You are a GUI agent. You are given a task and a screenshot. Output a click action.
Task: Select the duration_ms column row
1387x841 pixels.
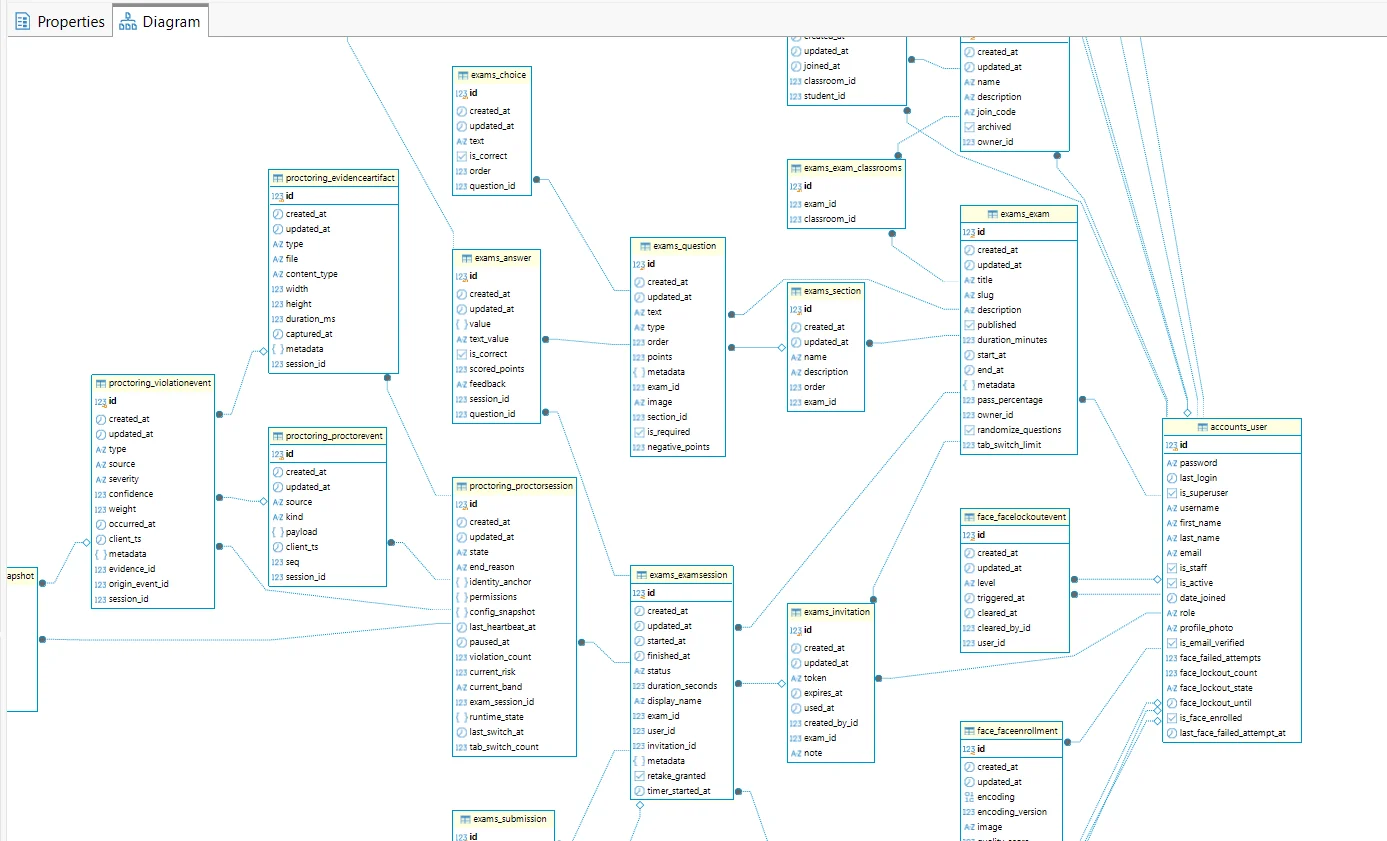click(x=333, y=319)
